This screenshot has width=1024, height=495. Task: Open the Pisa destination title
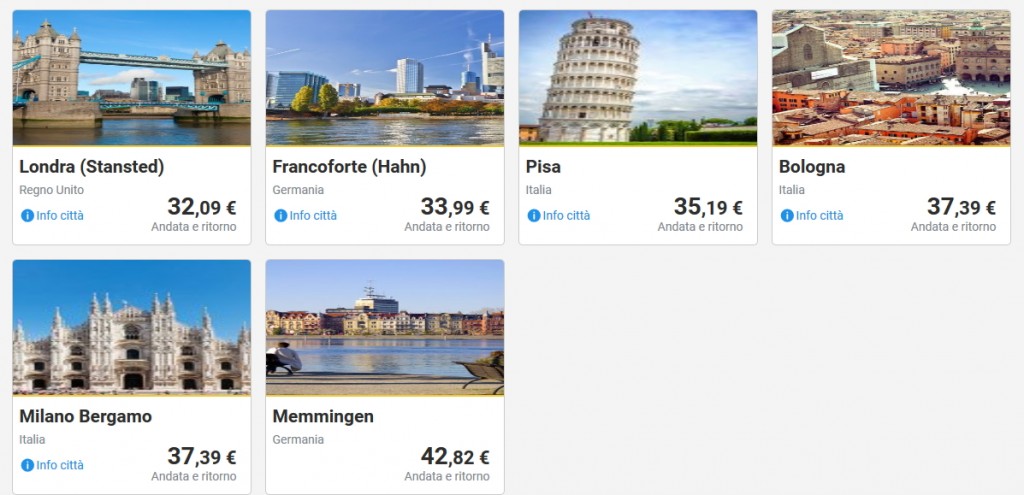pos(544,167)
